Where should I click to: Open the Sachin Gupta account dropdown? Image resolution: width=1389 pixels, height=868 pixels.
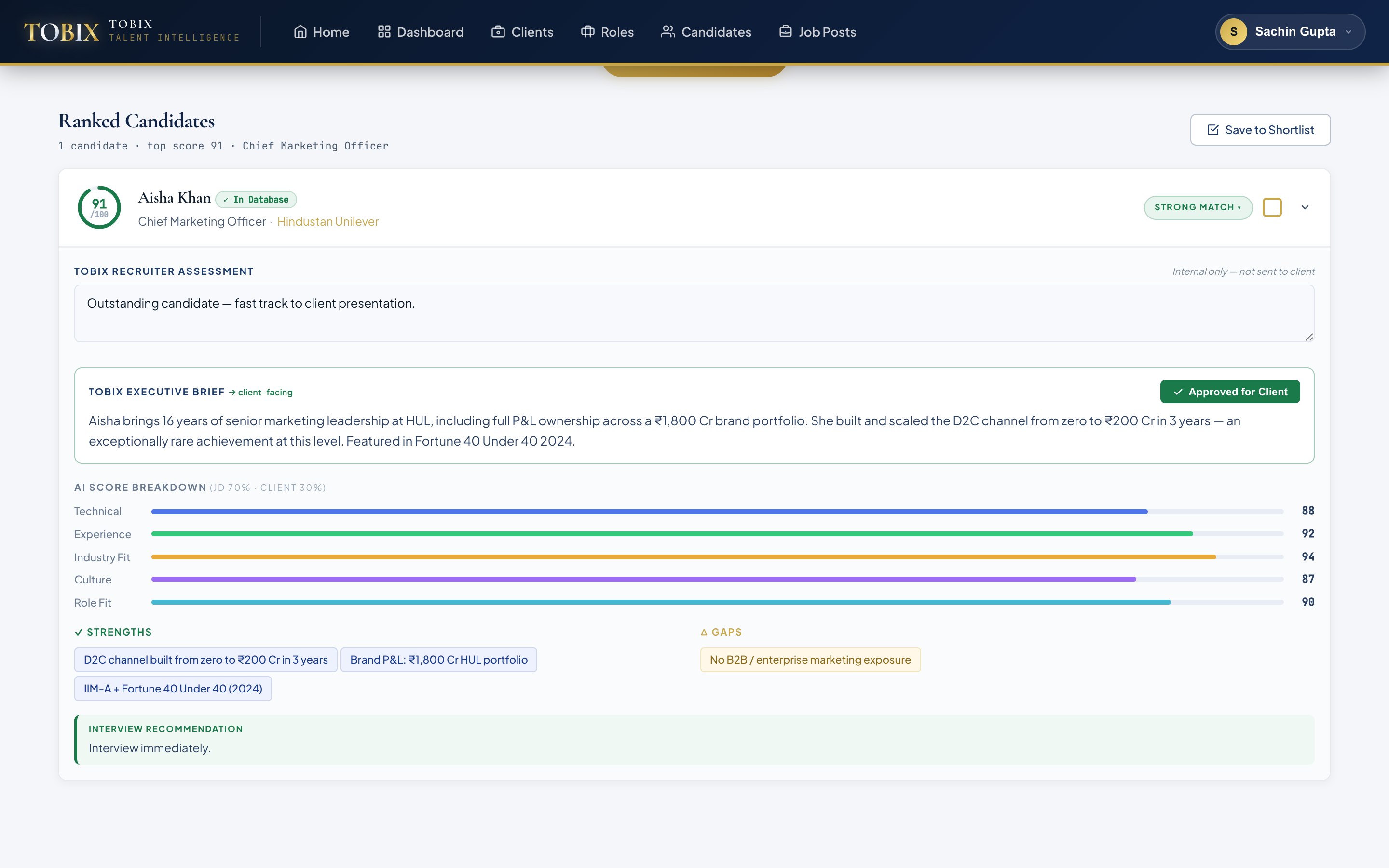1290,31
